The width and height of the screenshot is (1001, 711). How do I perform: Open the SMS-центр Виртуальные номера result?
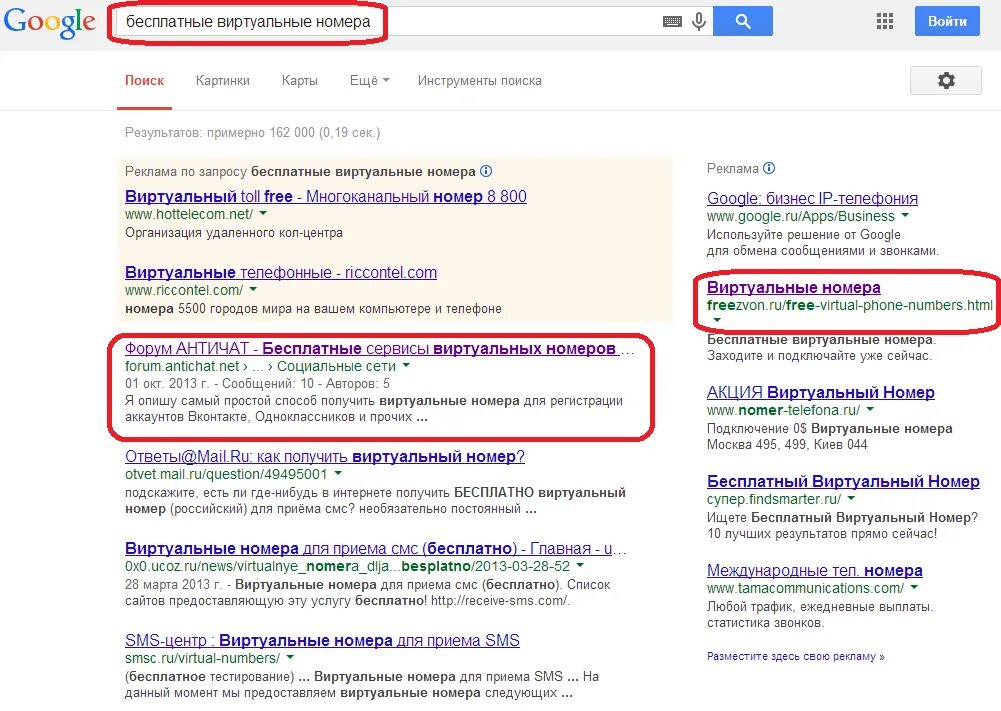pyautogui.click(x=322, y=640)
